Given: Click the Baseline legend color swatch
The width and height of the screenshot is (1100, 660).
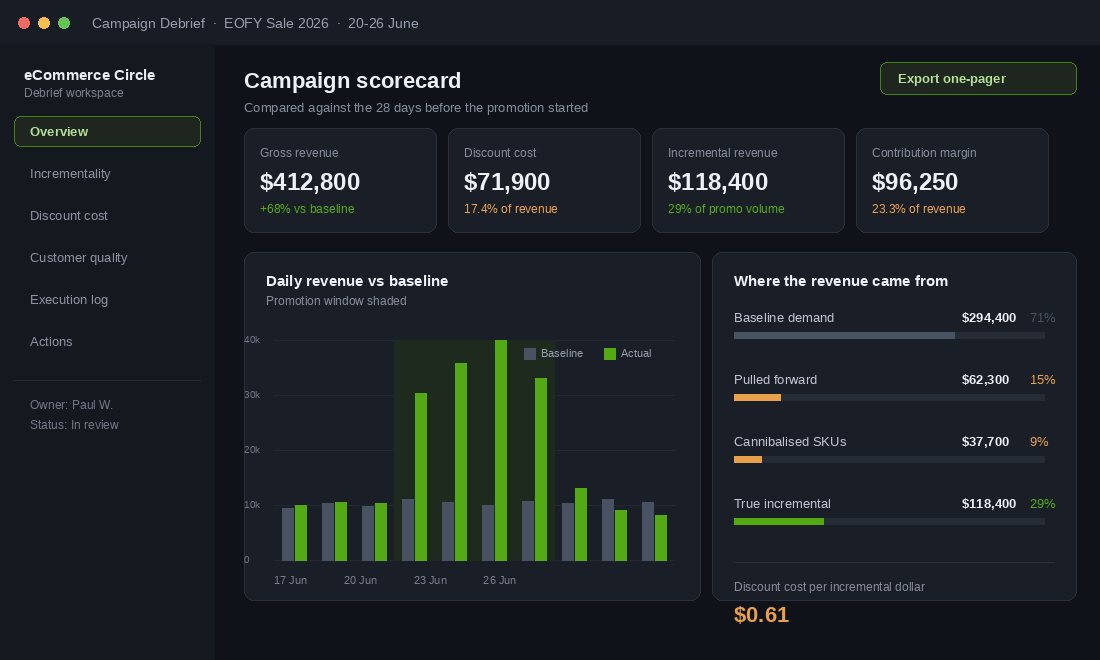Looking at the screenshot, I should [530, 353].
